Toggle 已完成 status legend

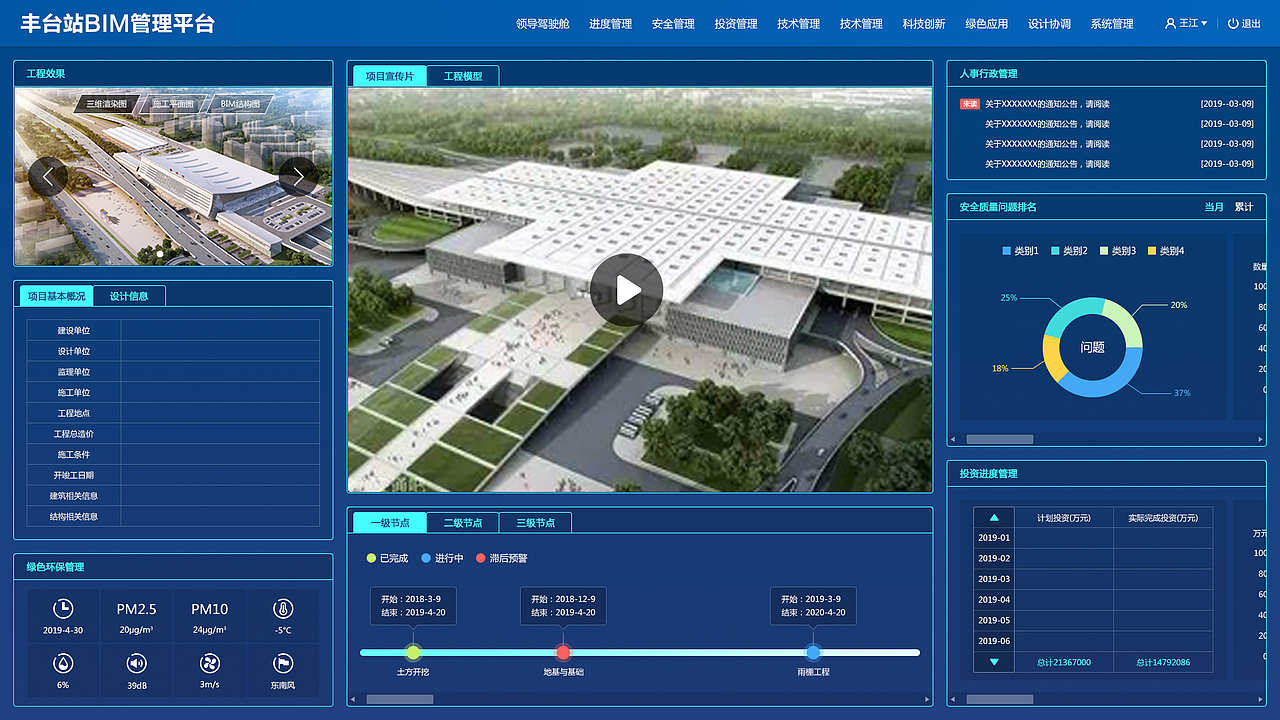click(388, 558)
